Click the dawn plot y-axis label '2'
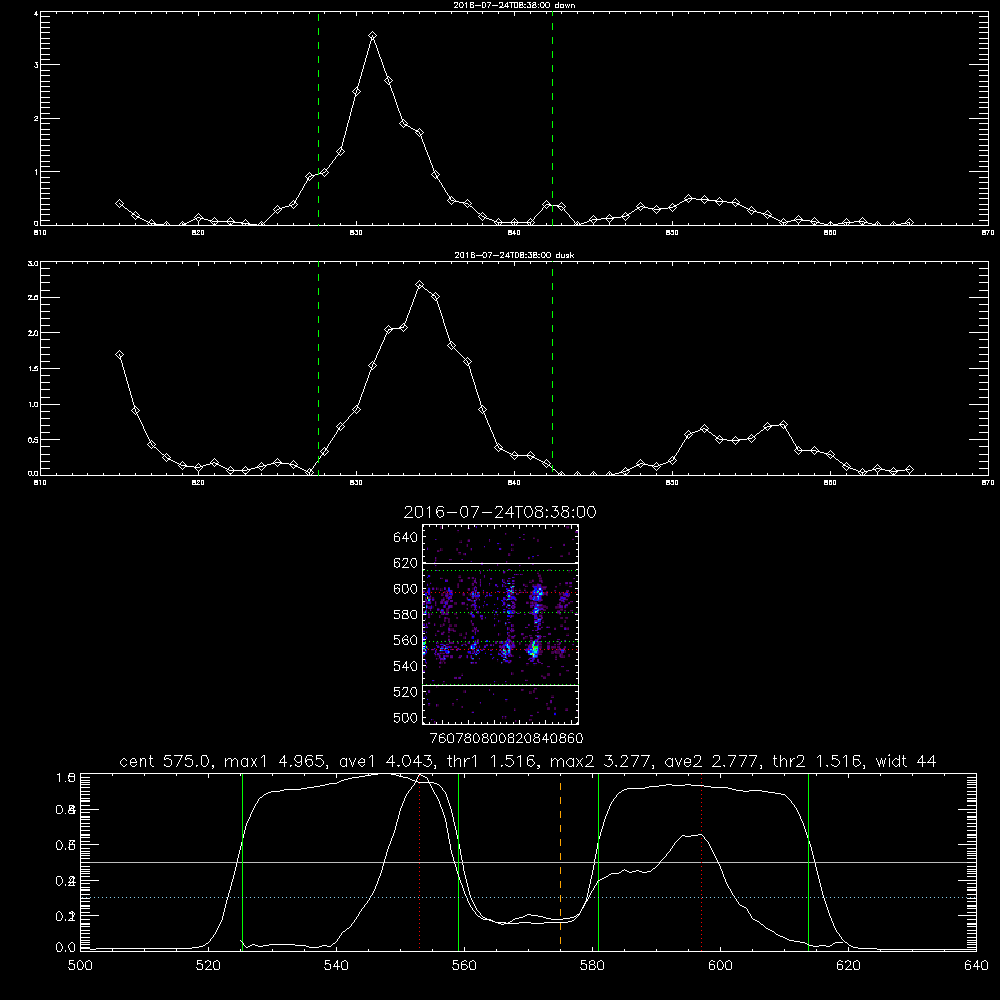Viewport: 1000px width, 1000px height. 36,119
